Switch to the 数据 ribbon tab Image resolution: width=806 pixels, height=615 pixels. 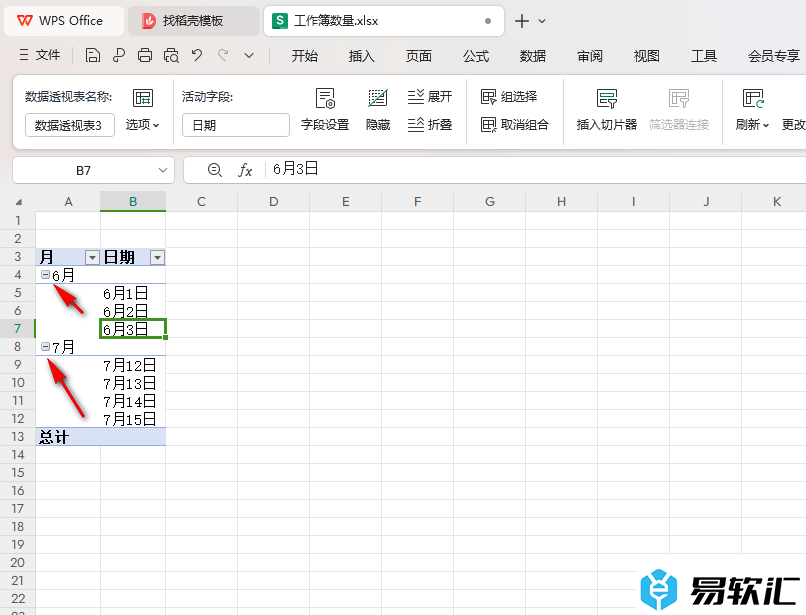(x=533, y=56)
